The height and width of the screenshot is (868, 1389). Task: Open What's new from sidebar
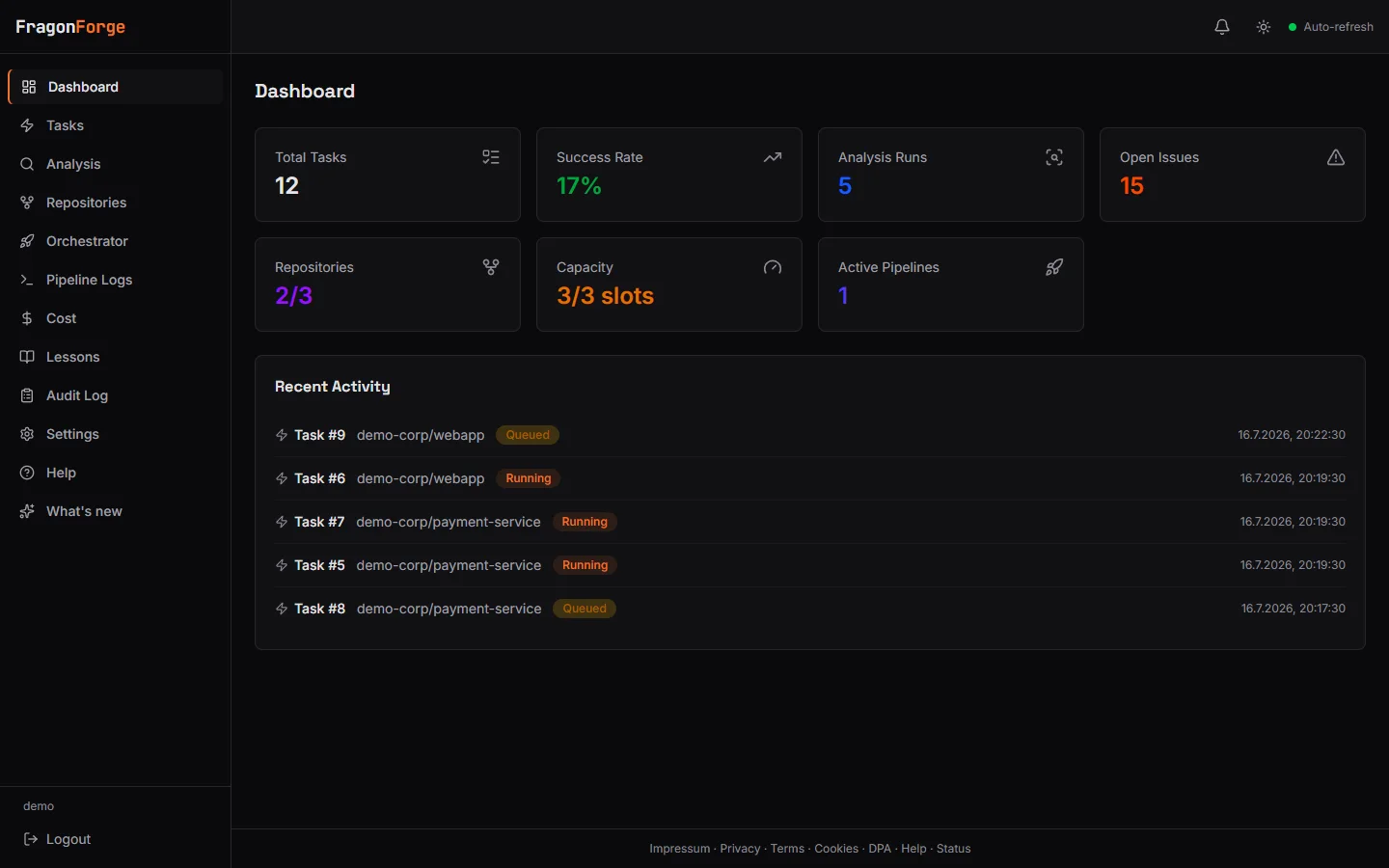(x=116, y=511)
